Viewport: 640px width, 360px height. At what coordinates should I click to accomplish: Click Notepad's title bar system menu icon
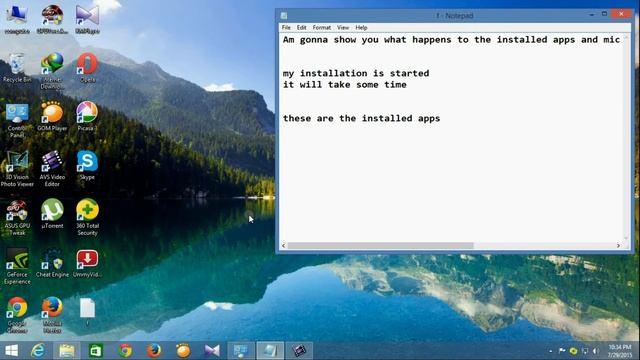284,16
